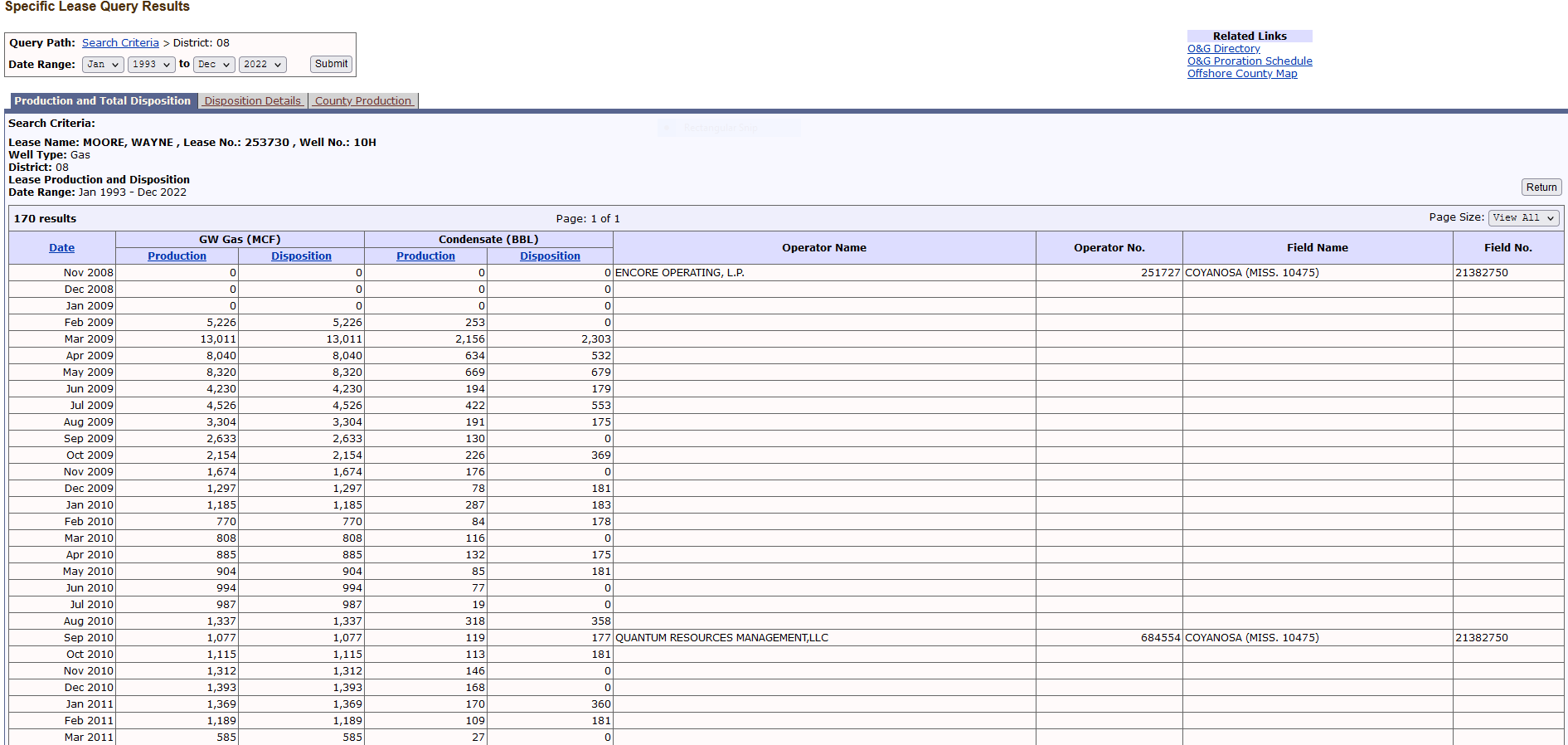Click the Mar 2011 date cell
Screen dimensions: 1568x745
pos(62,737)
